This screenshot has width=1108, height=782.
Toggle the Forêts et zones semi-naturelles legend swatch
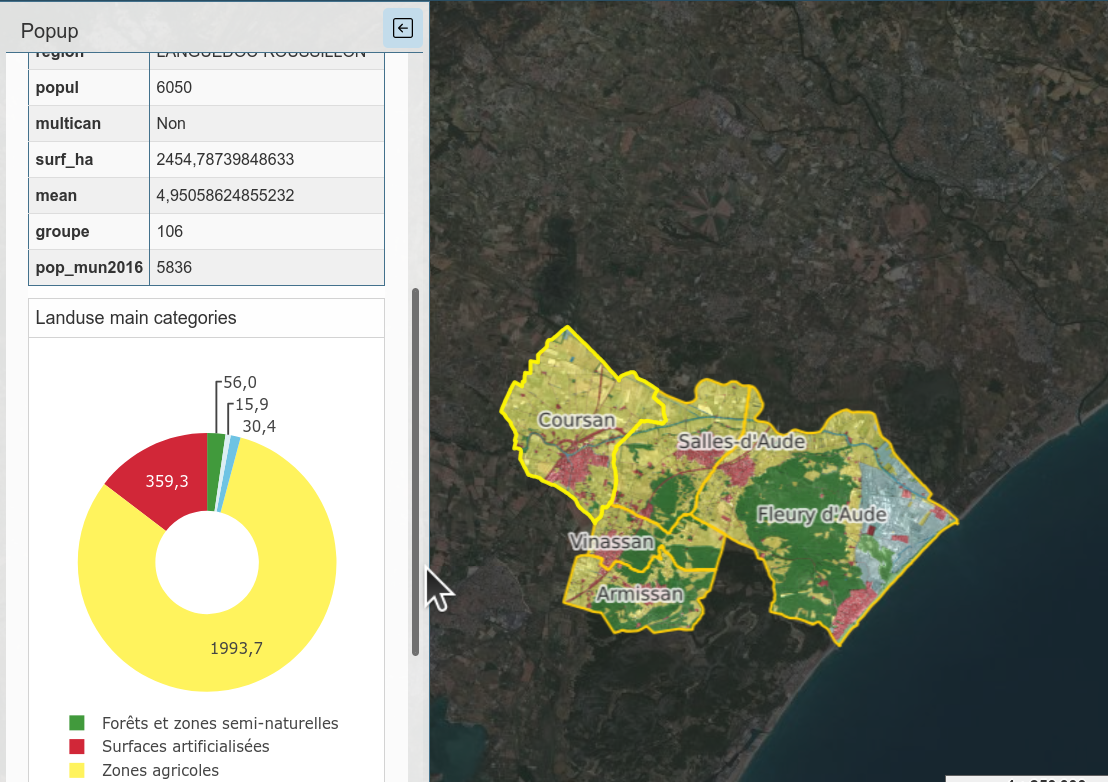[x=77, y=723]
